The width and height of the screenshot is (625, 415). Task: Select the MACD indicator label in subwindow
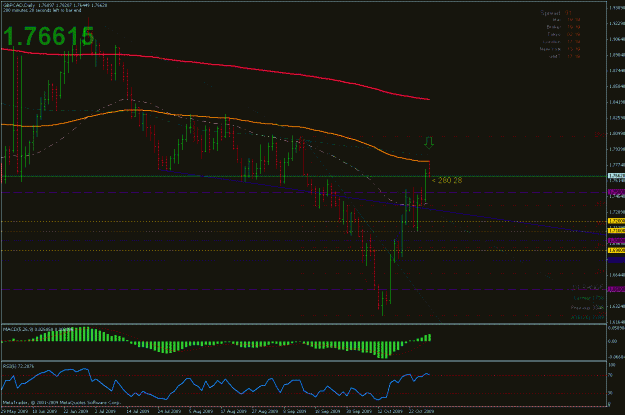click(38, 329)
